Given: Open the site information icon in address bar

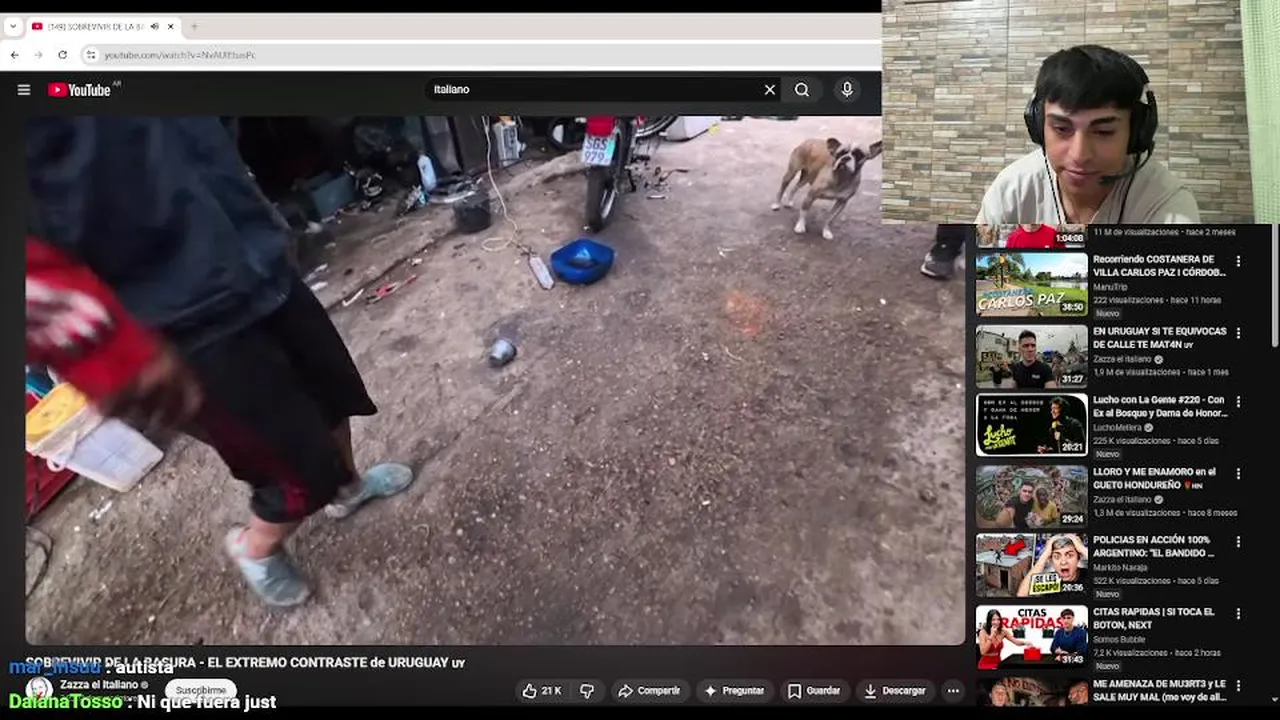Looking at the screenshot, I should coord(91,55).
